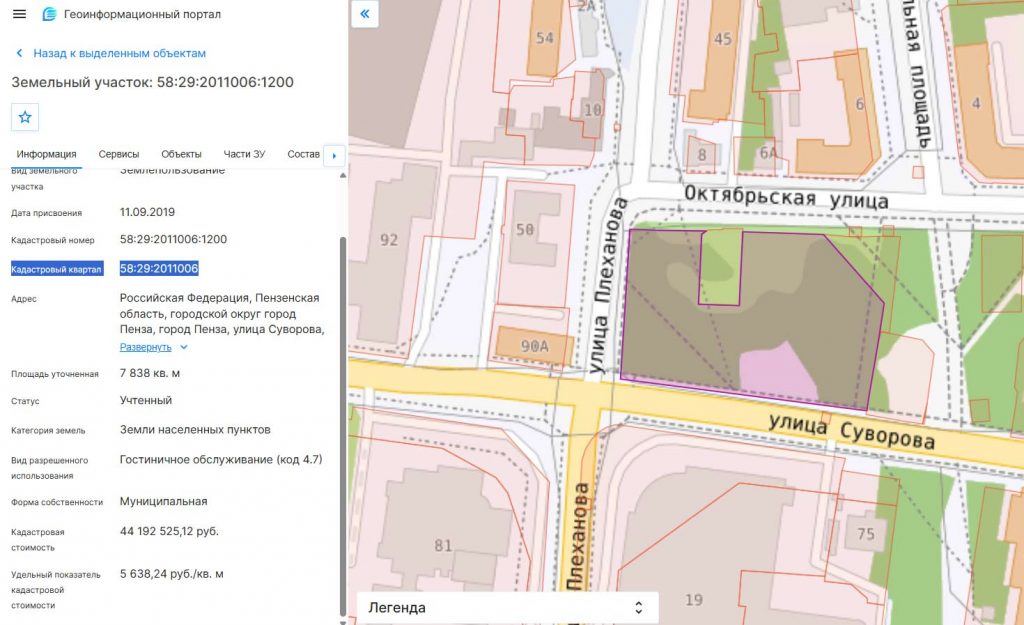Click the chevron beside Развернуть
This screenshot has height=625, width=1024.
(x=184, y=347)
